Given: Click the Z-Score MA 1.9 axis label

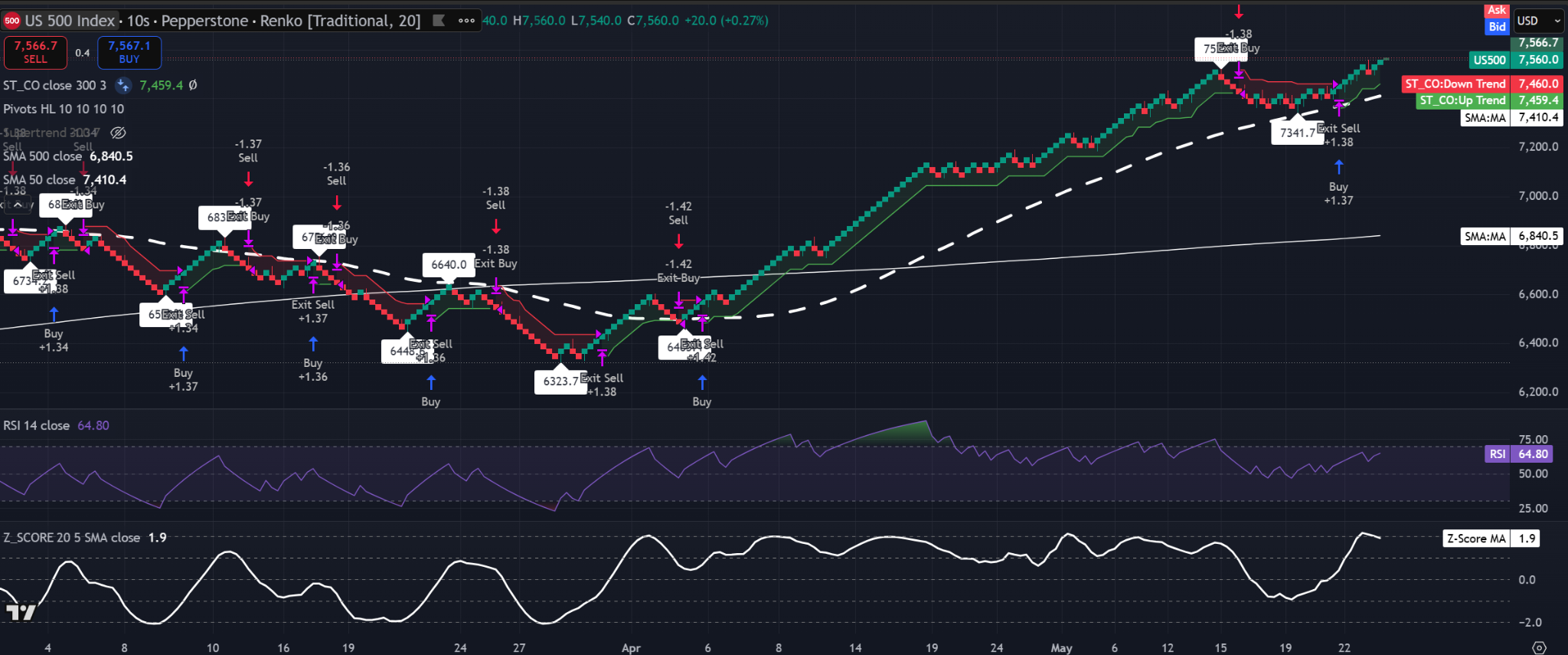Looking at the screenshot, I should (x=1491, y=539).
